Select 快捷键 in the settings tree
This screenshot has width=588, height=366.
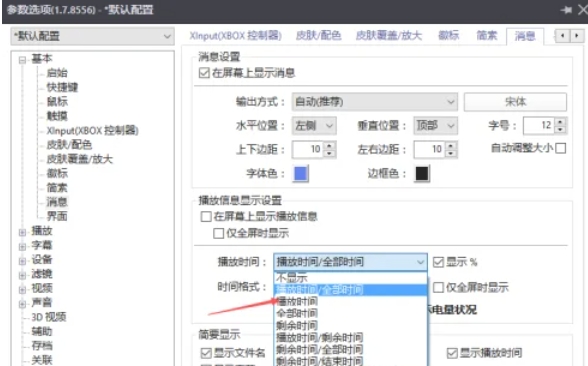click(62, 87)
